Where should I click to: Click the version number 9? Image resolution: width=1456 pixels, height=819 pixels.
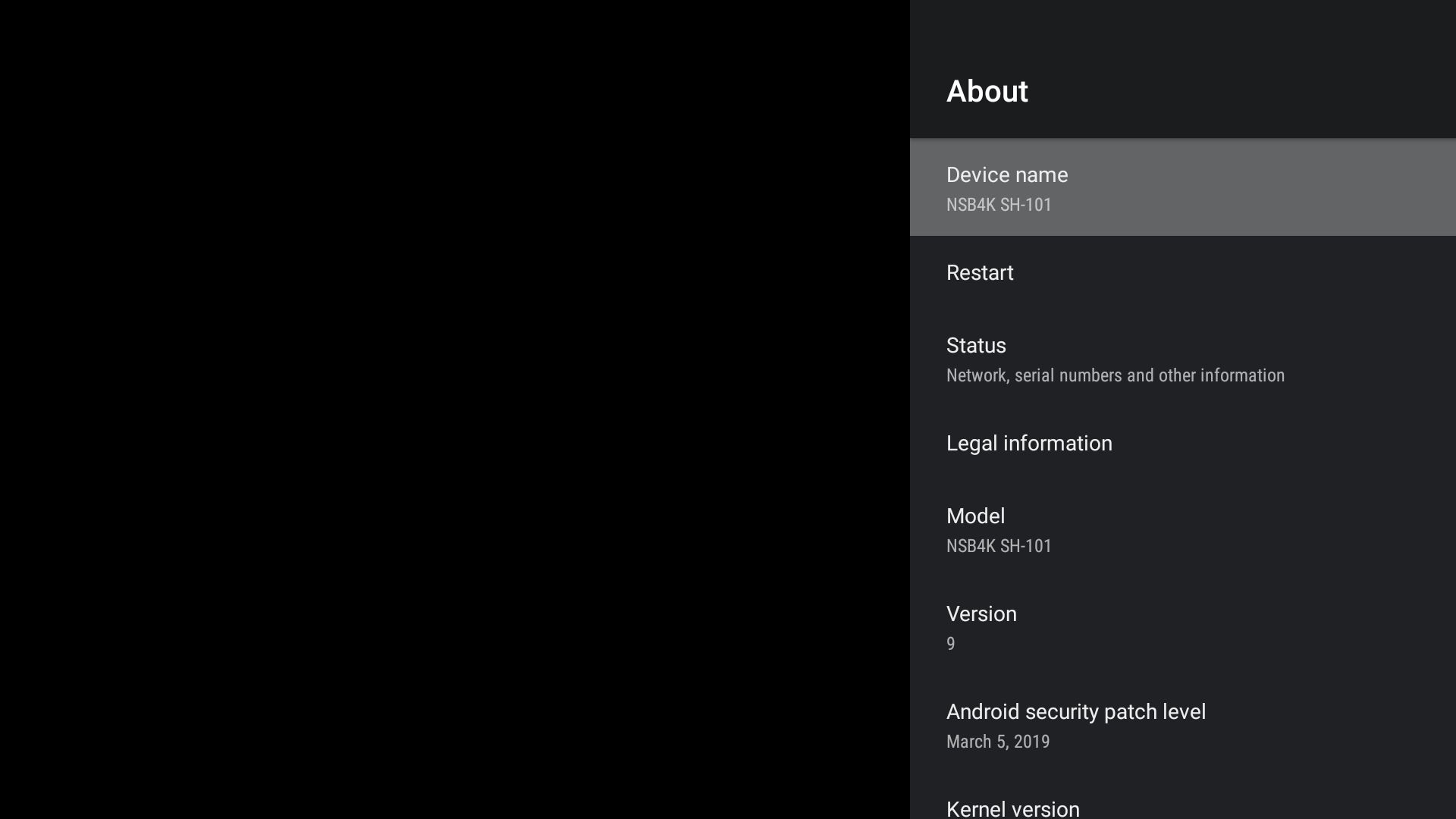(951, 644)
